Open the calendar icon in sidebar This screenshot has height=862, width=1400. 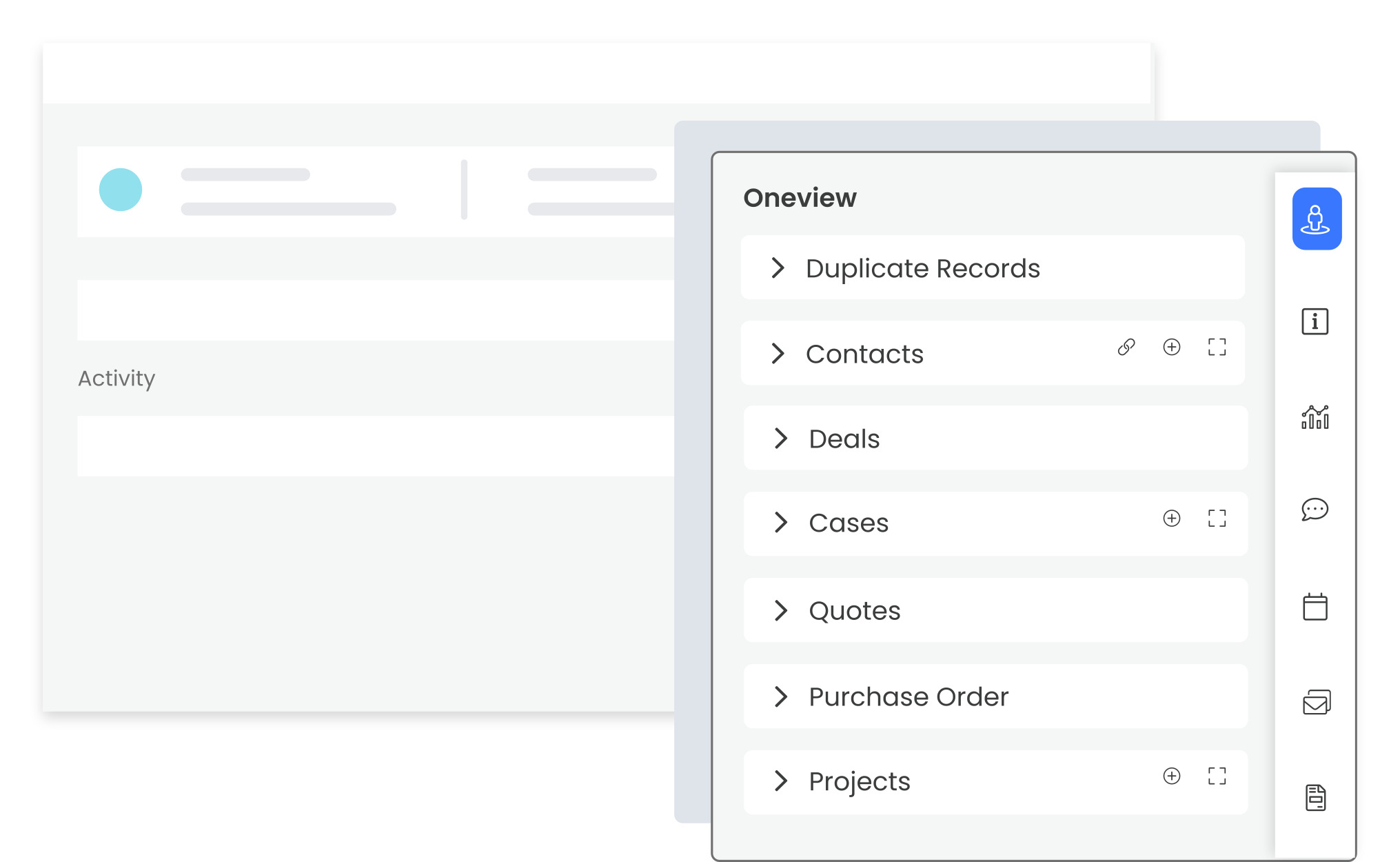(1315, 606)
